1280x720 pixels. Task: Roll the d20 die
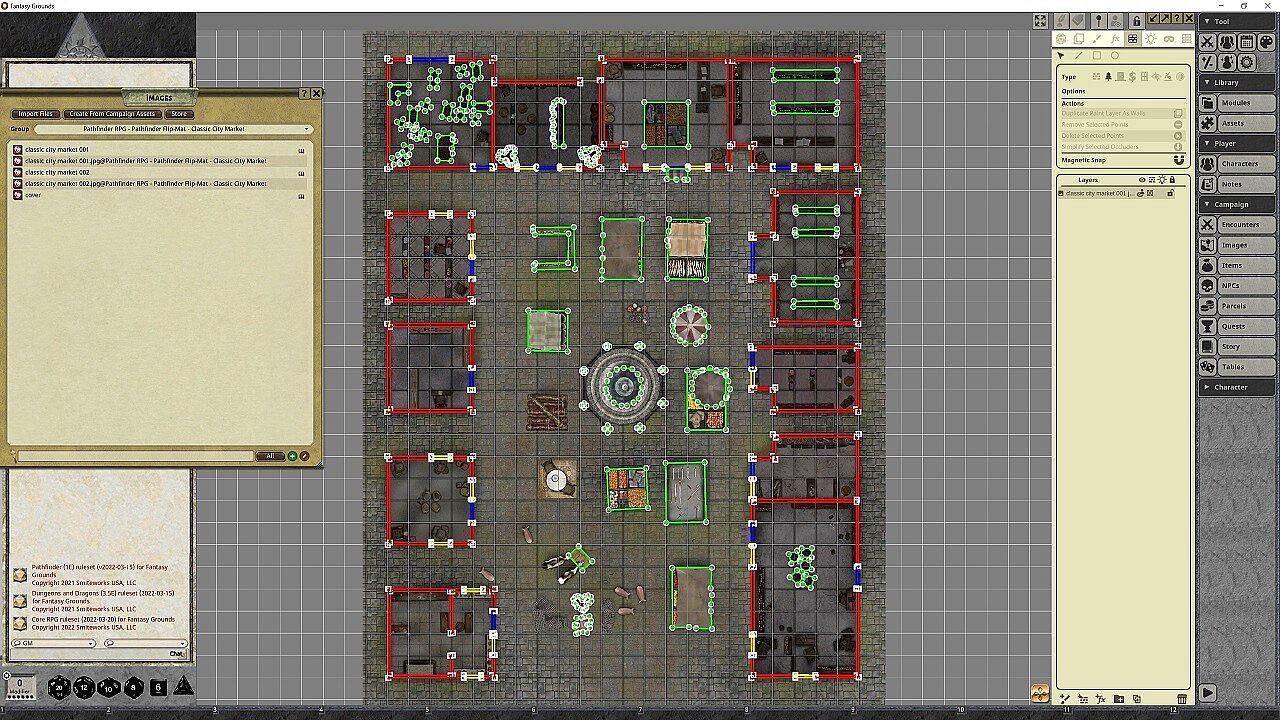click(x=59, y=687)
